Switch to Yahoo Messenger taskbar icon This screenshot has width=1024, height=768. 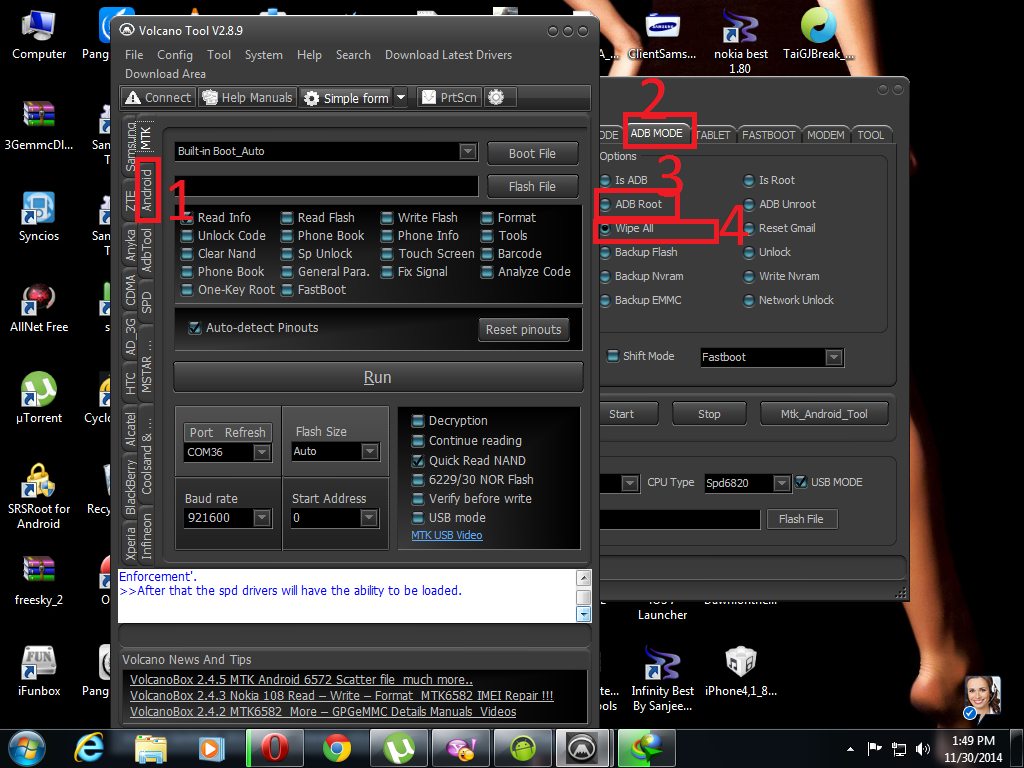pos(460,748)
